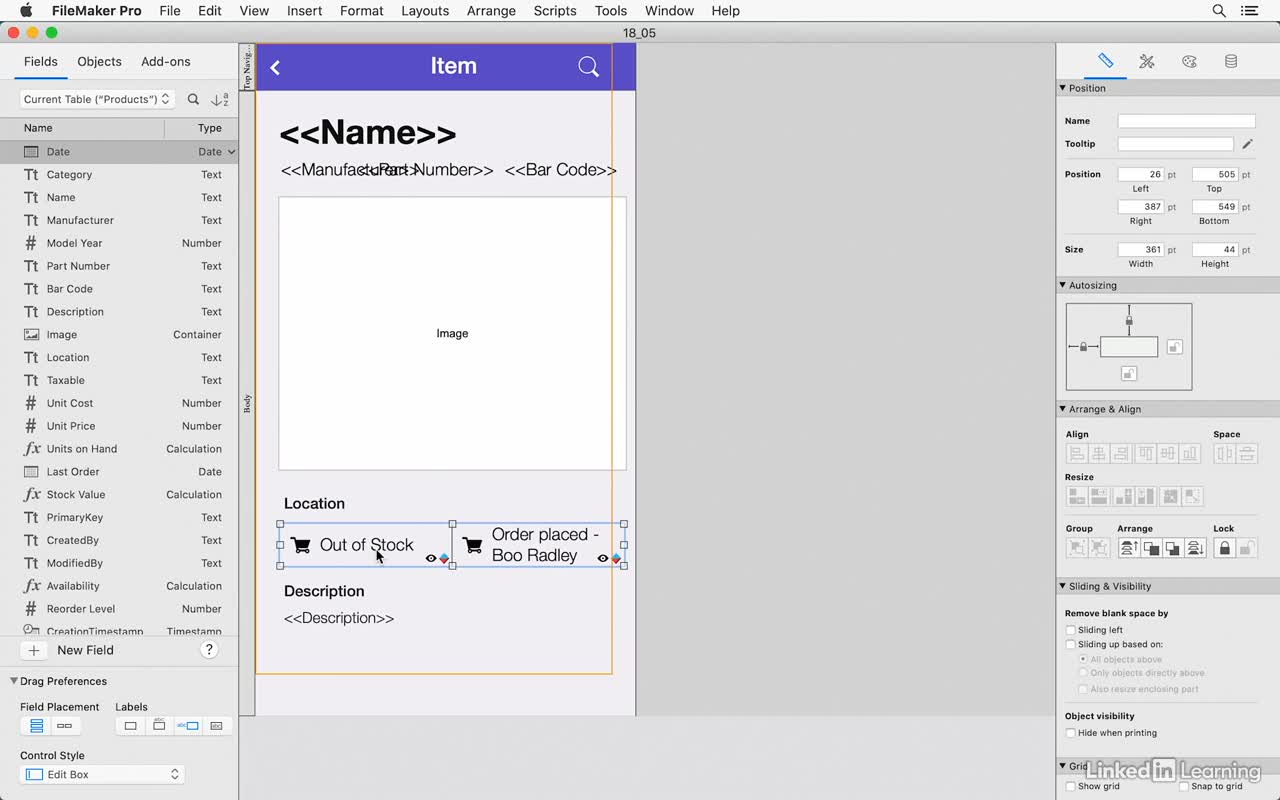The height and width of the screenshot is (800, 1280).
Task: Click Order placed - Boo Radley button
Action: [x=539, y=545]
